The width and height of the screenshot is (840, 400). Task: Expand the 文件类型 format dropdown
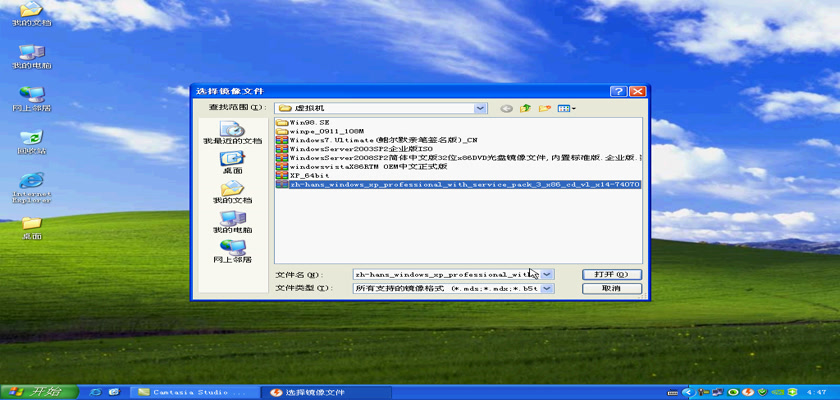[x=546, y=288]
